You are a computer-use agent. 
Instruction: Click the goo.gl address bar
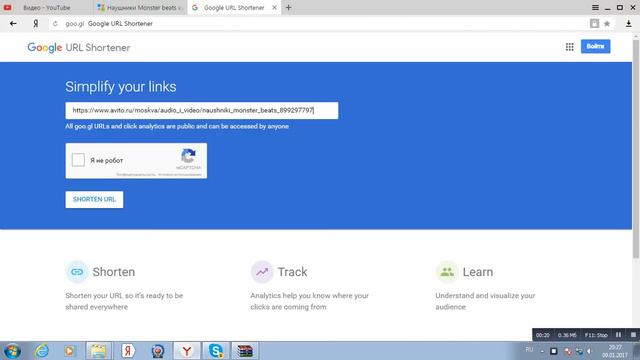click(x=318, y=24)
